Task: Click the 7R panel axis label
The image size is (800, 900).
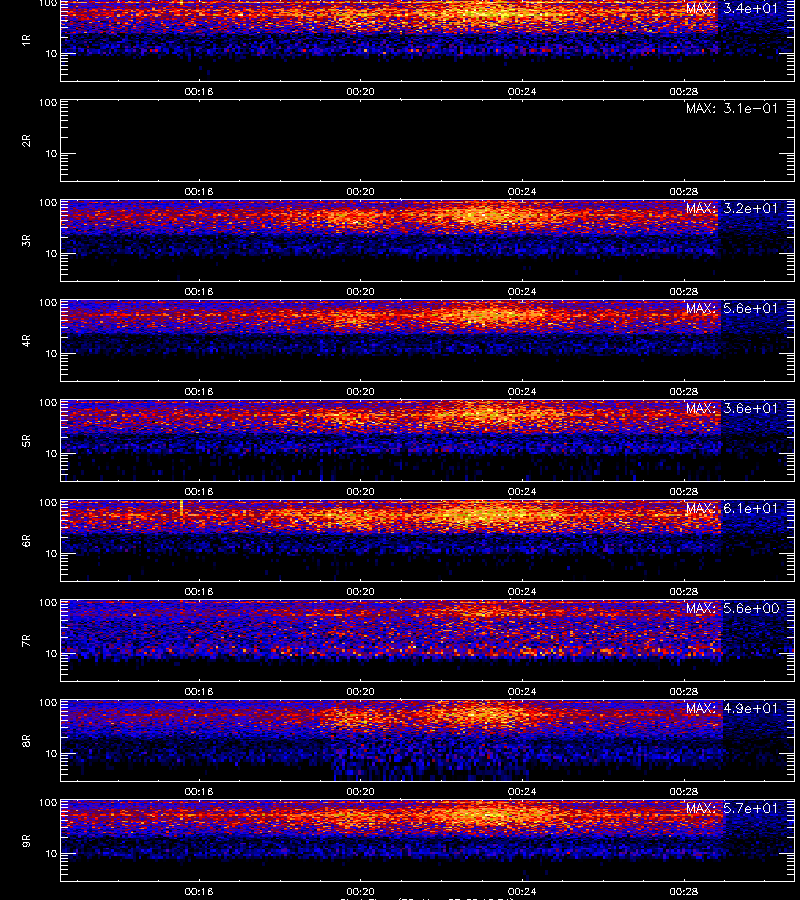Action: tap(26, 641)
